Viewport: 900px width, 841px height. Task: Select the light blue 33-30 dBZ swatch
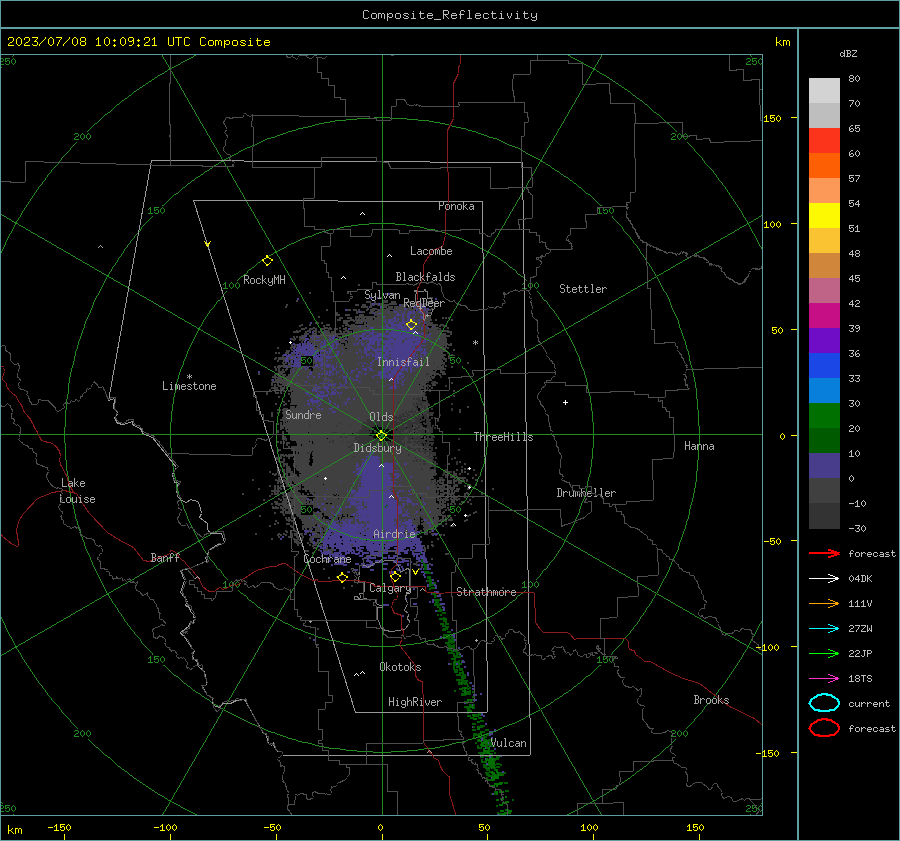(824, 391)
